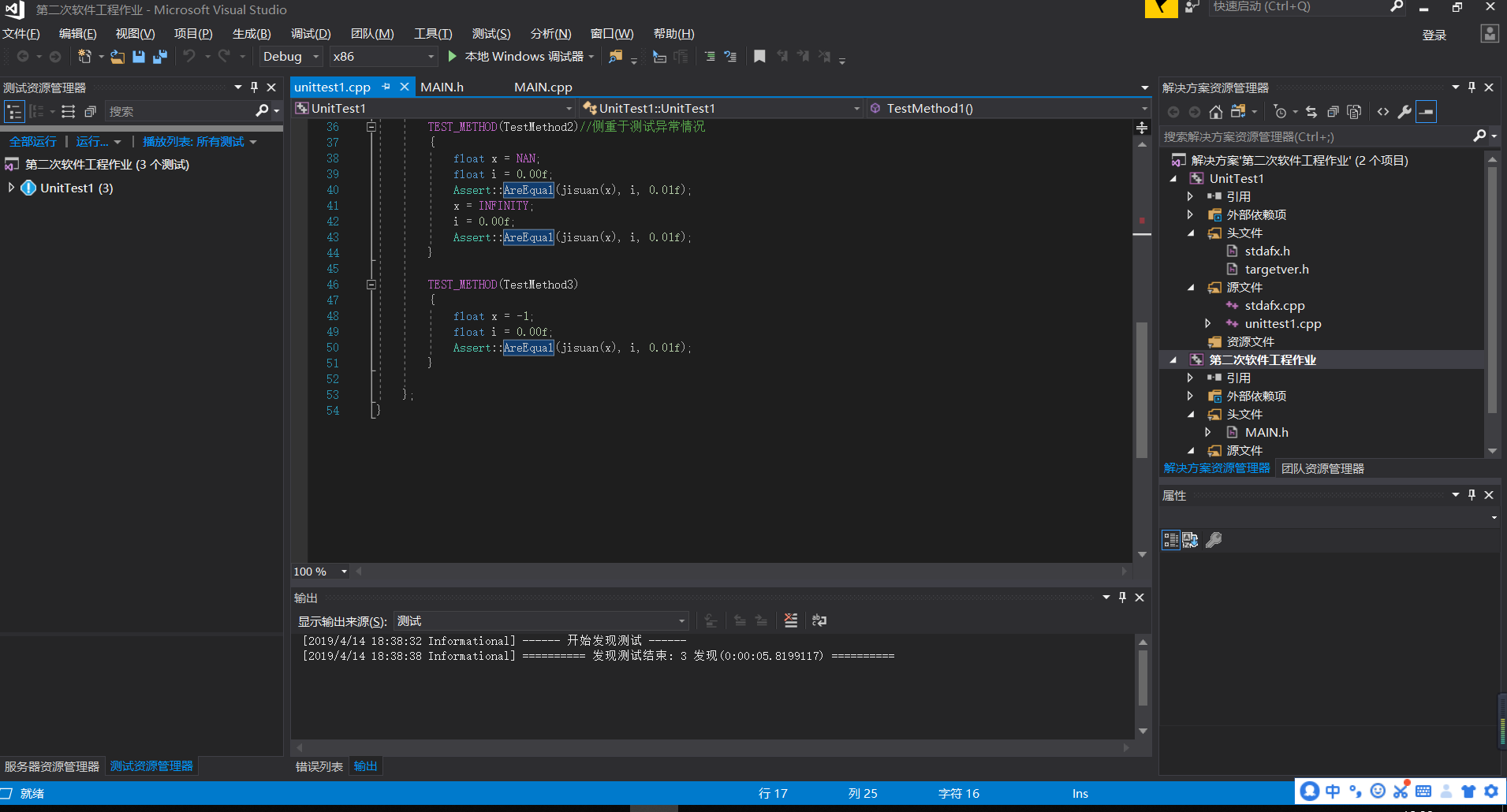Open the 调试(D) menu
Image resolution: width=1507 pixels, height=812 pixels.
click(311, 34)
